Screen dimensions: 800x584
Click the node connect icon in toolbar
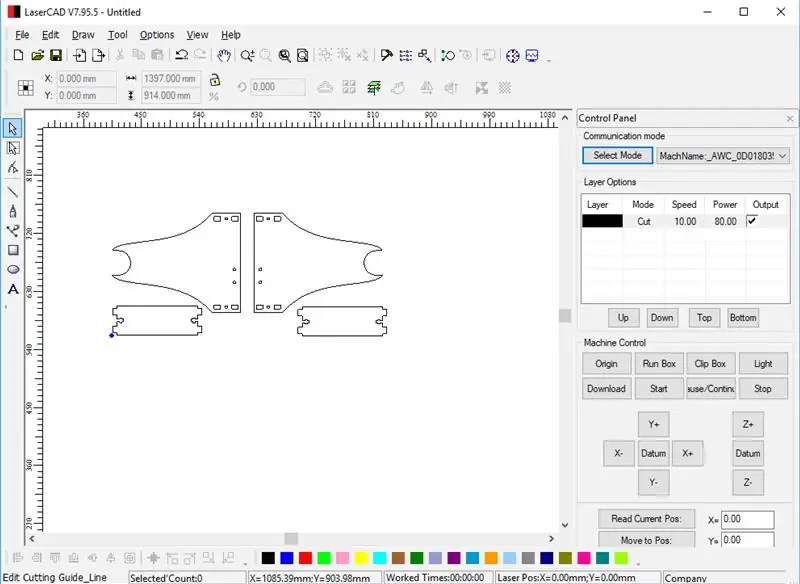(447, 55)
